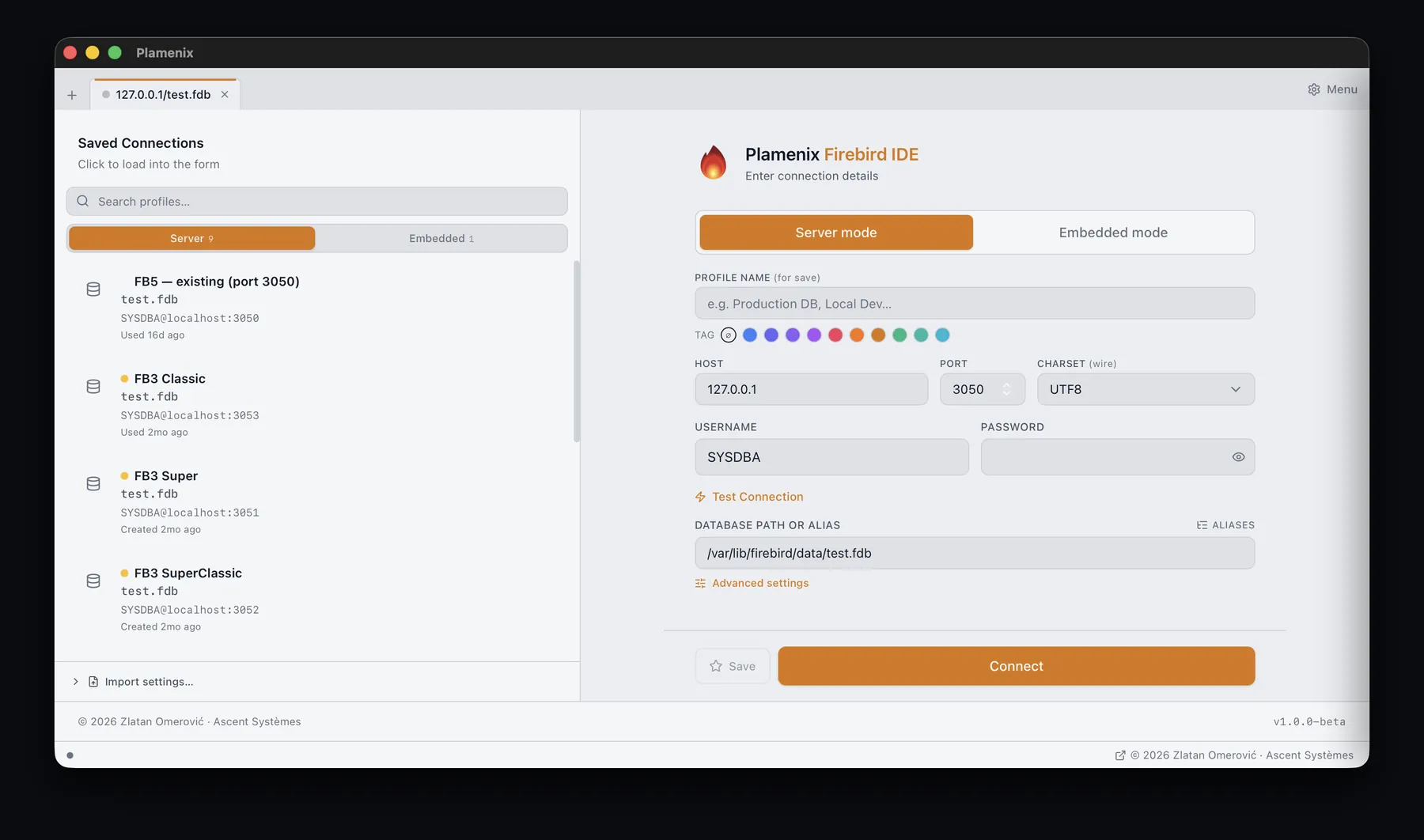Pick the blue tag color
The width and height of the screenshot is (1424, 840).
pyautogui.click(x=750, y=335)
